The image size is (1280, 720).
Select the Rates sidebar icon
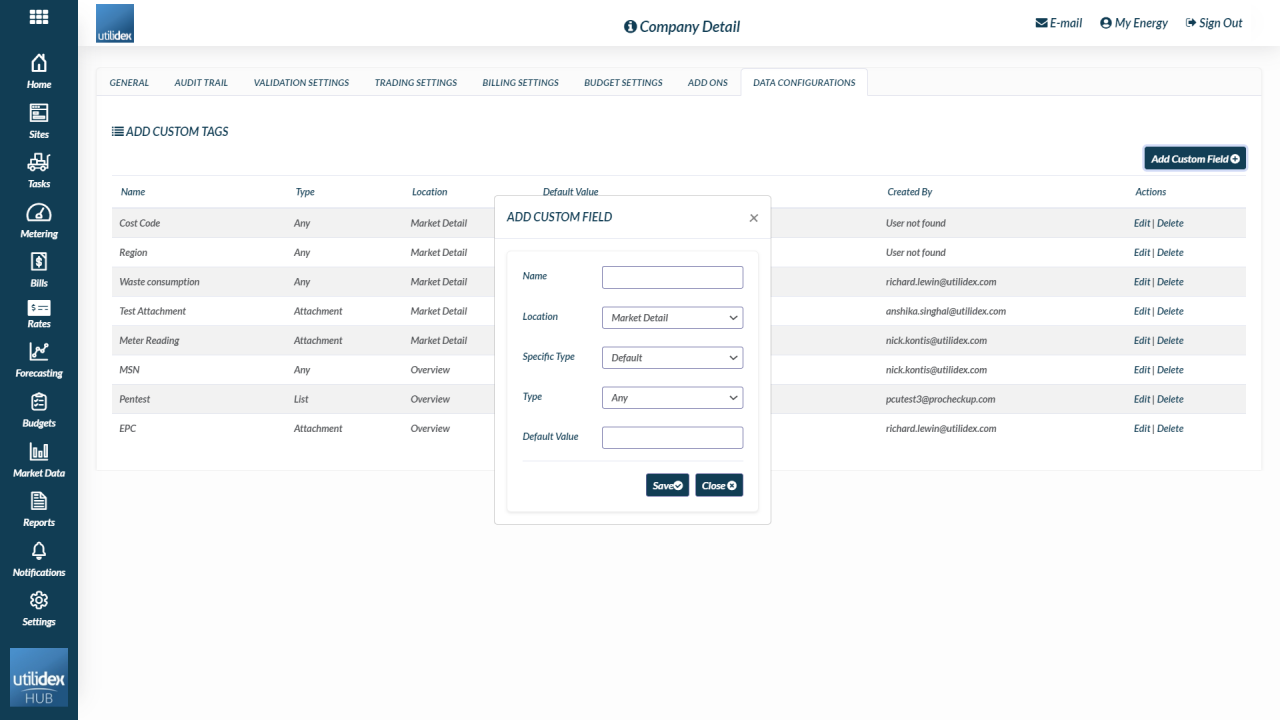point(38,310)
